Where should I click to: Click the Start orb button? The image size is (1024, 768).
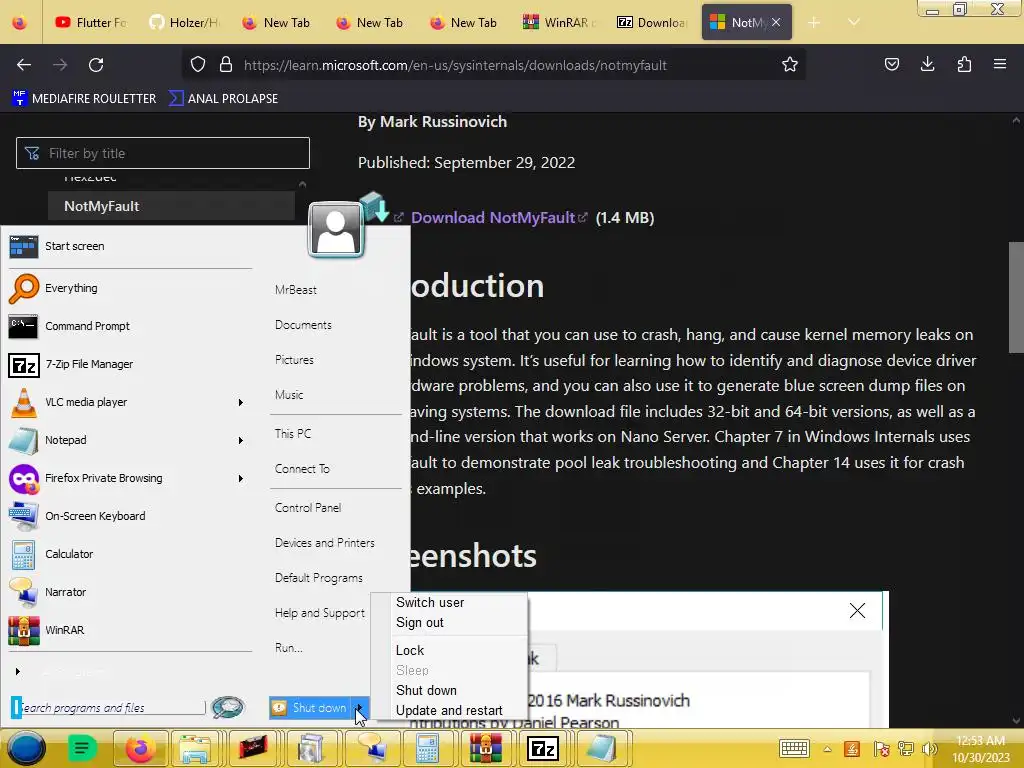[26, 748]
